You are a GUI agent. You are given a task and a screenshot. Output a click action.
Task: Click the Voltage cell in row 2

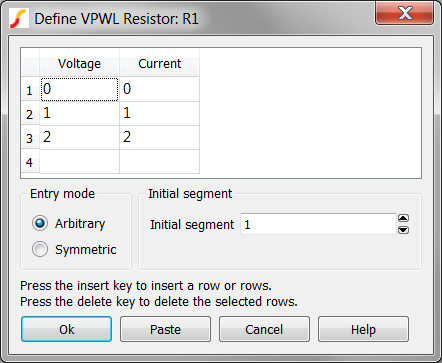79,113
